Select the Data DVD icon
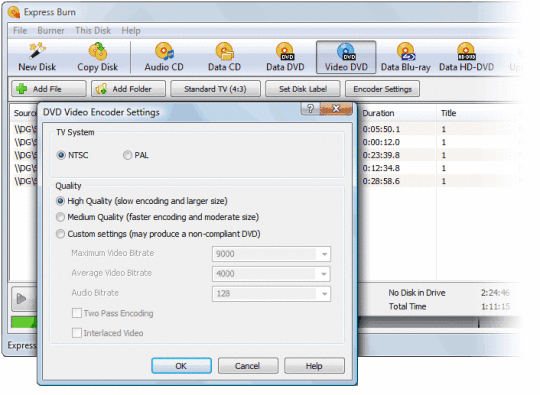The width and height of the screenshot is (540, 395). (285, 57)
